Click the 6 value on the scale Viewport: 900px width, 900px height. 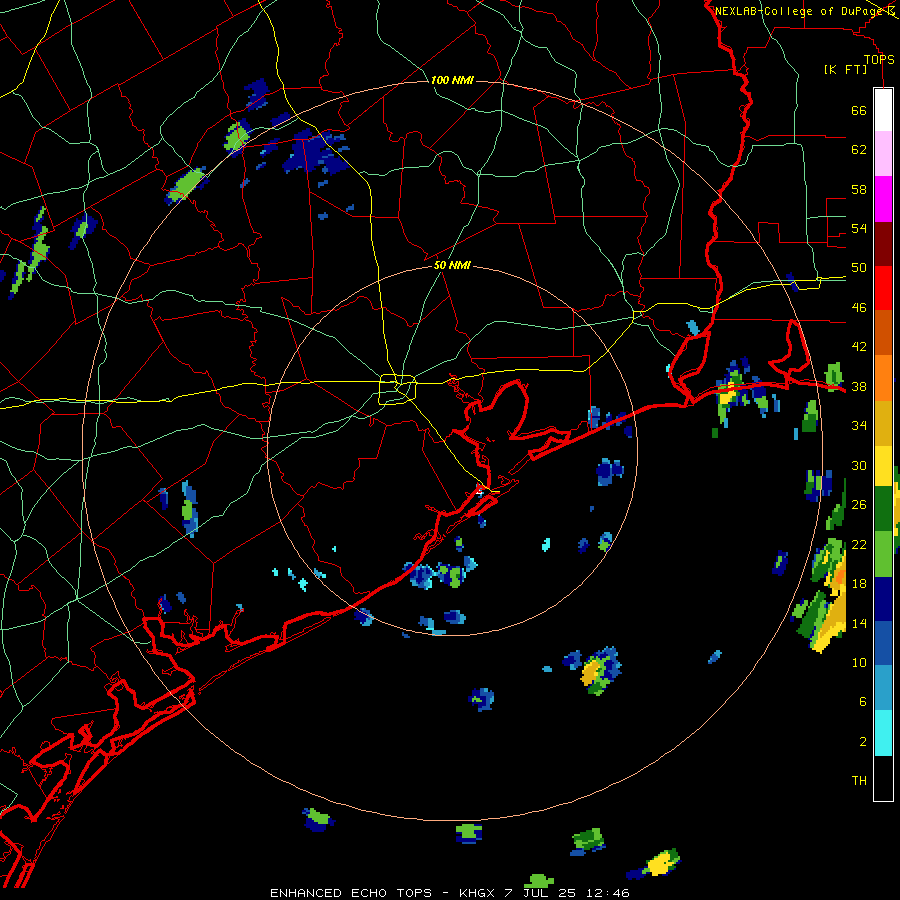pyautogui.click(x=863, y=702)
